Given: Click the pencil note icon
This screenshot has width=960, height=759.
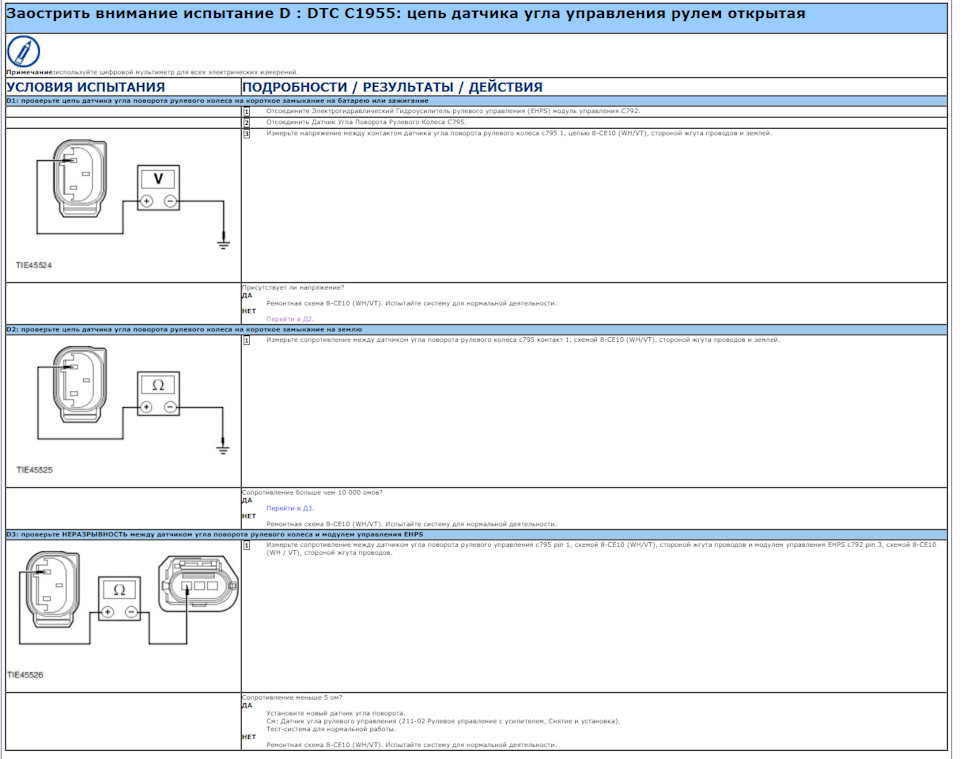Looking at the screenshot, I should click(x=23, y=51).
